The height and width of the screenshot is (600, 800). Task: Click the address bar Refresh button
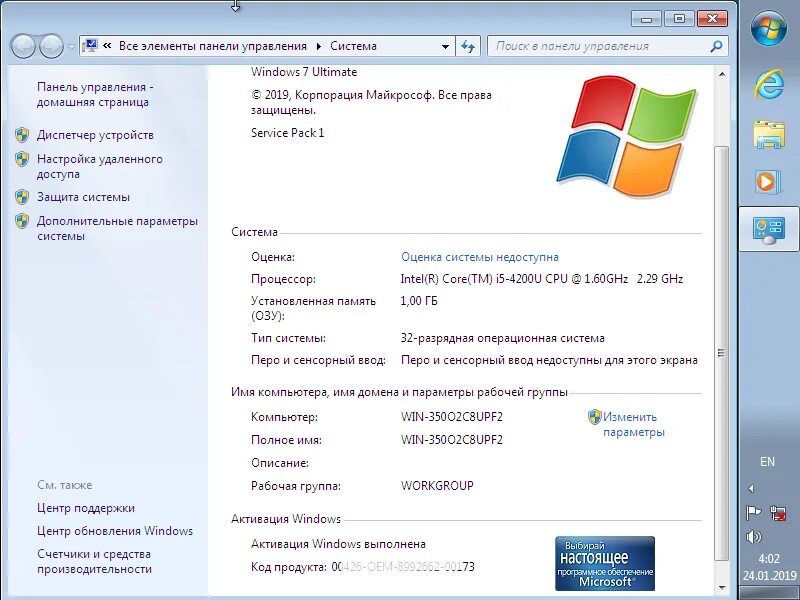(468, 46)
